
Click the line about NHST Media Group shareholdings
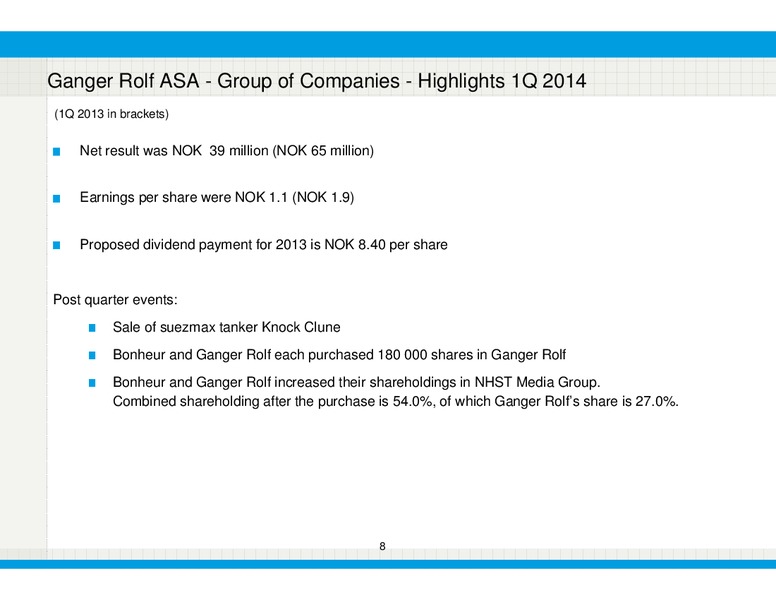point(356,382)
